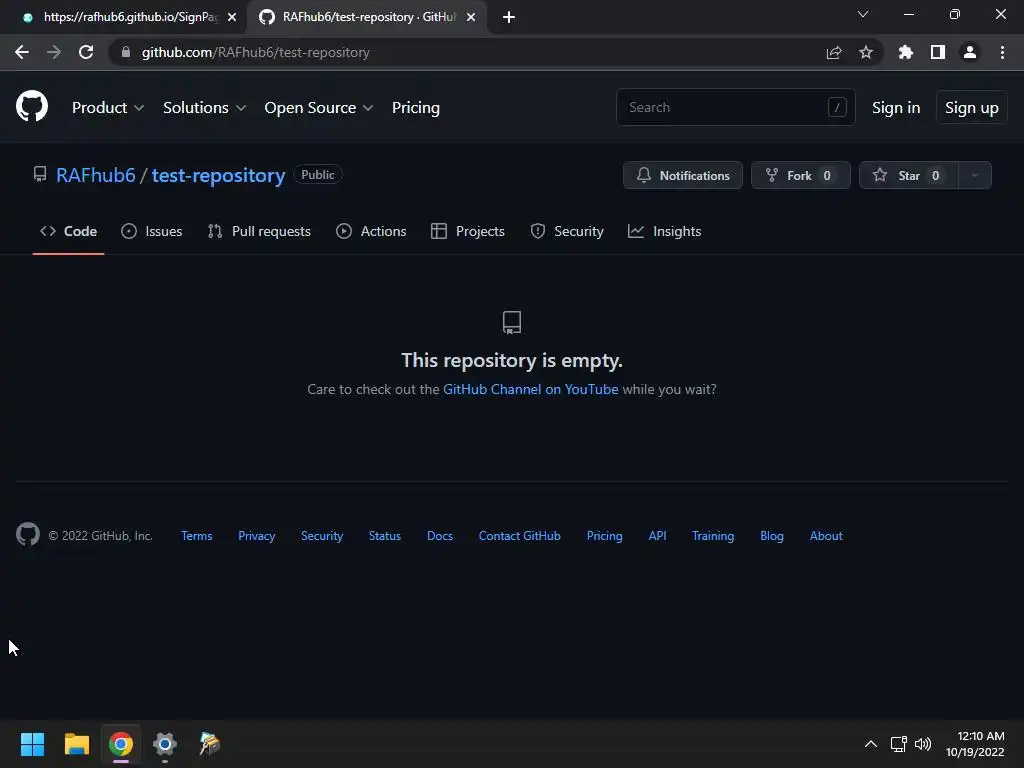View the Insights tab
The width and height of the screenshot is (1024, 768).
(664, 231)
